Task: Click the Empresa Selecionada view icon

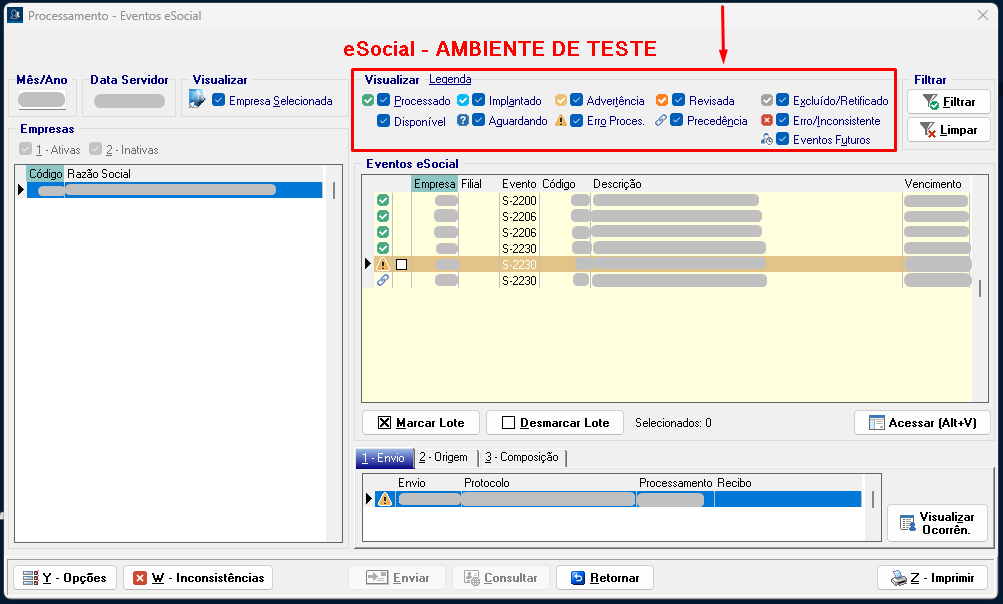Action: (x=197, y=100)
